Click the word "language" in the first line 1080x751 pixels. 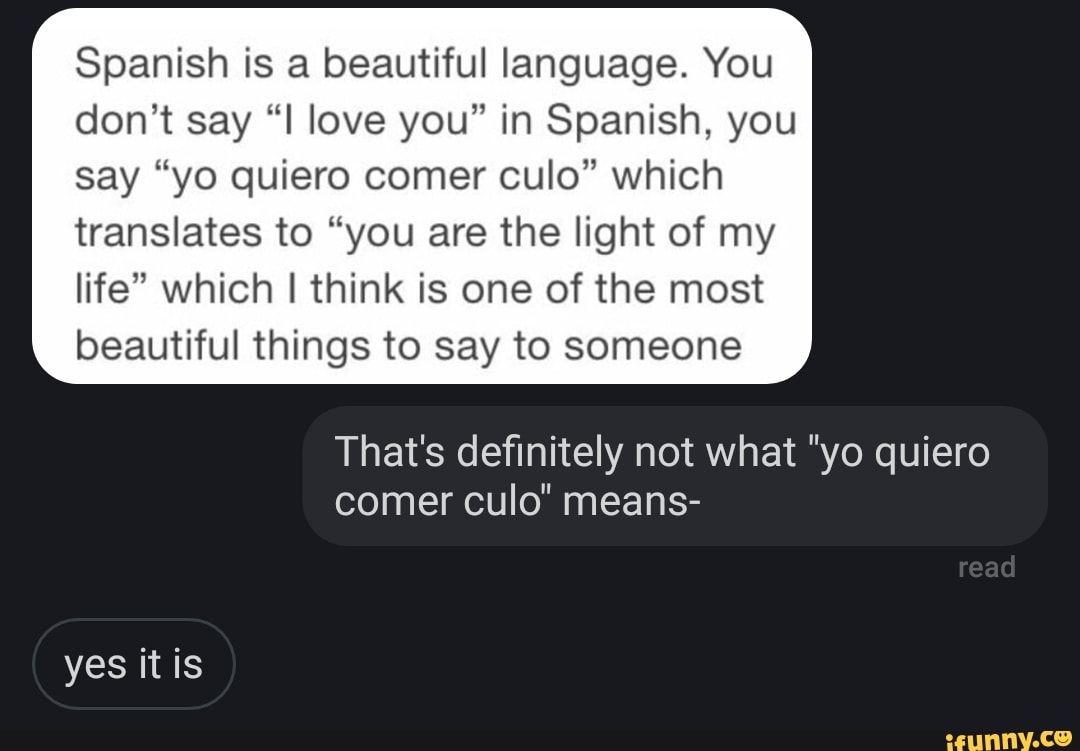pyautogui.click(x=593, y=64)
